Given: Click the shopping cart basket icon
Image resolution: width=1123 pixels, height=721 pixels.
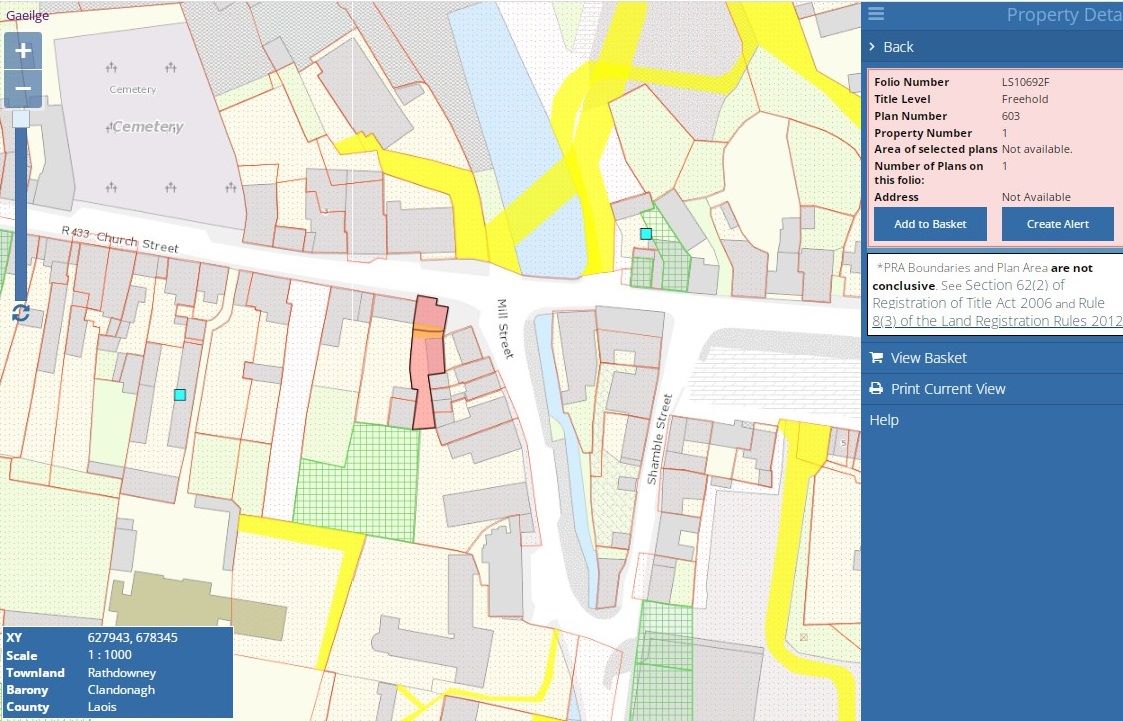Looking at the screenshot, I should point(876,358).
